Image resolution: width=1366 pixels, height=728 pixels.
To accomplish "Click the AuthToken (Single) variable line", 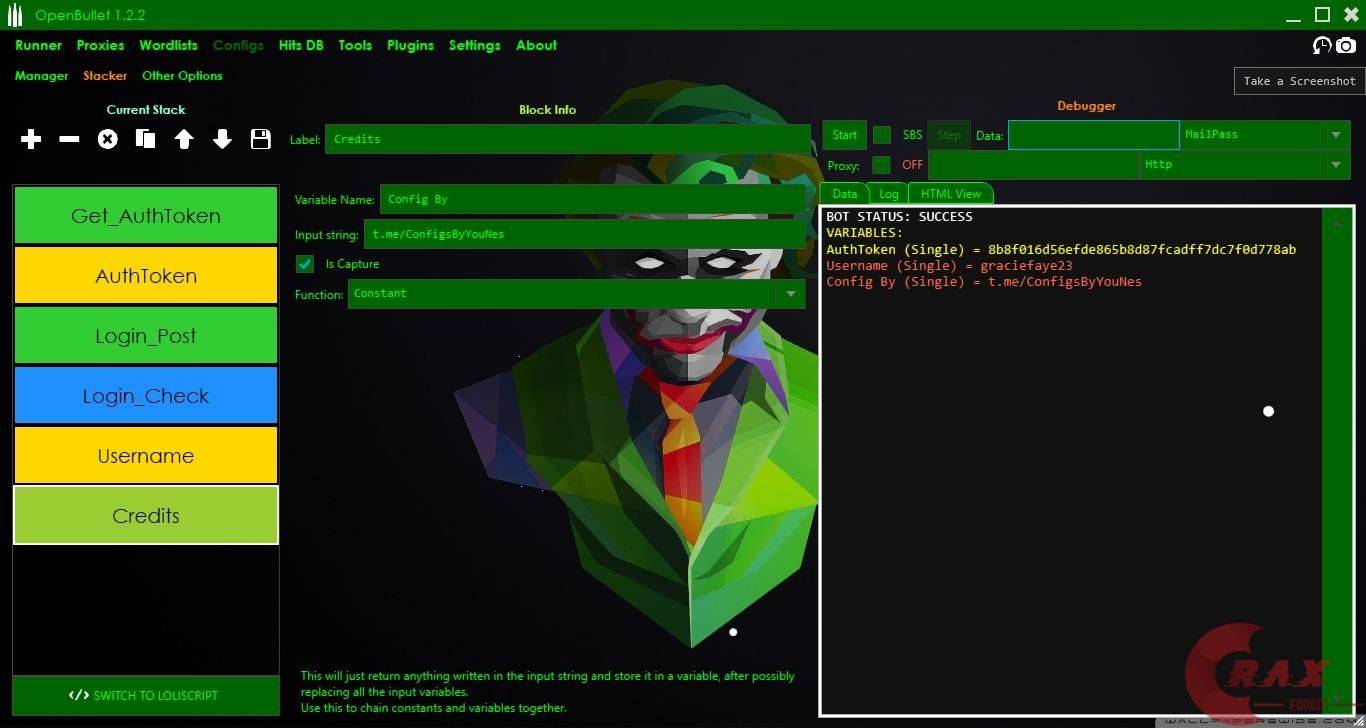I will (1061, 249).
